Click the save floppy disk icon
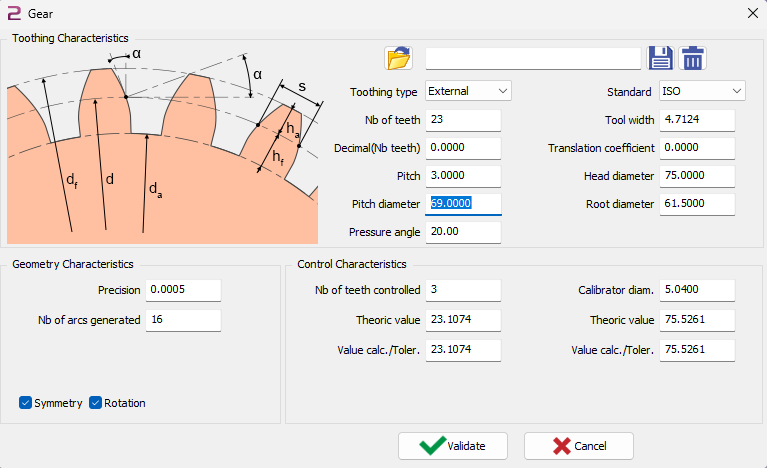Image resolution: width=767 pixels, height=468 pixels. point(659,58)
